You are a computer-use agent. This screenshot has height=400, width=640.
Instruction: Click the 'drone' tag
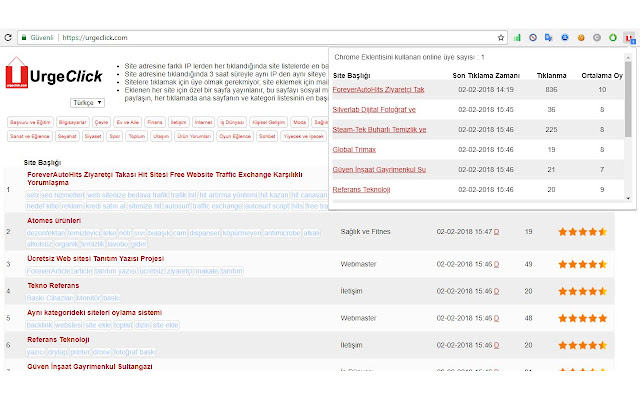(x=102, y=352)
